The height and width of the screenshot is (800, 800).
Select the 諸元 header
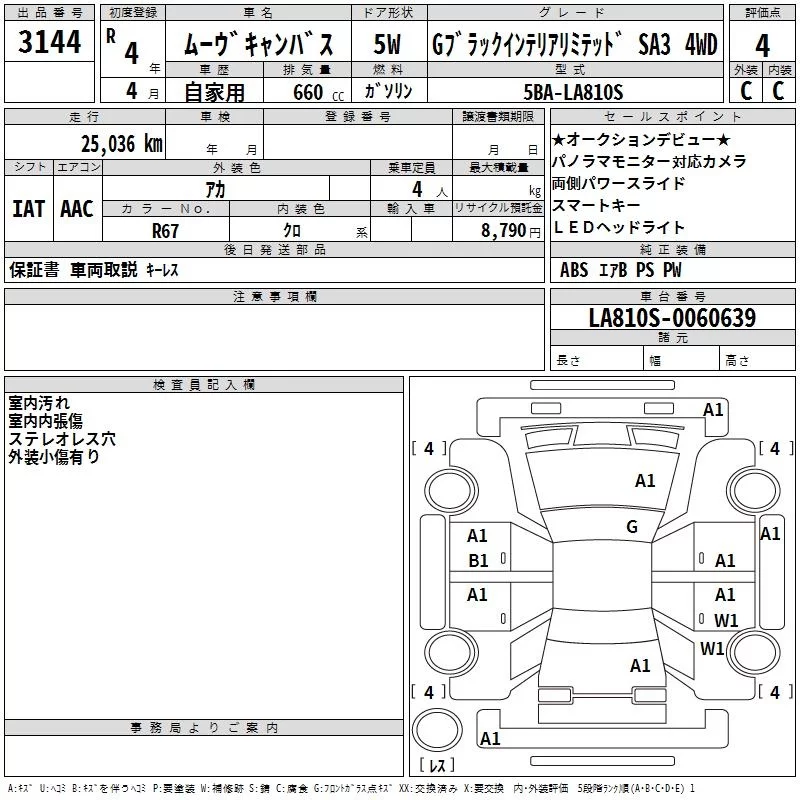(x=672, y=337)
